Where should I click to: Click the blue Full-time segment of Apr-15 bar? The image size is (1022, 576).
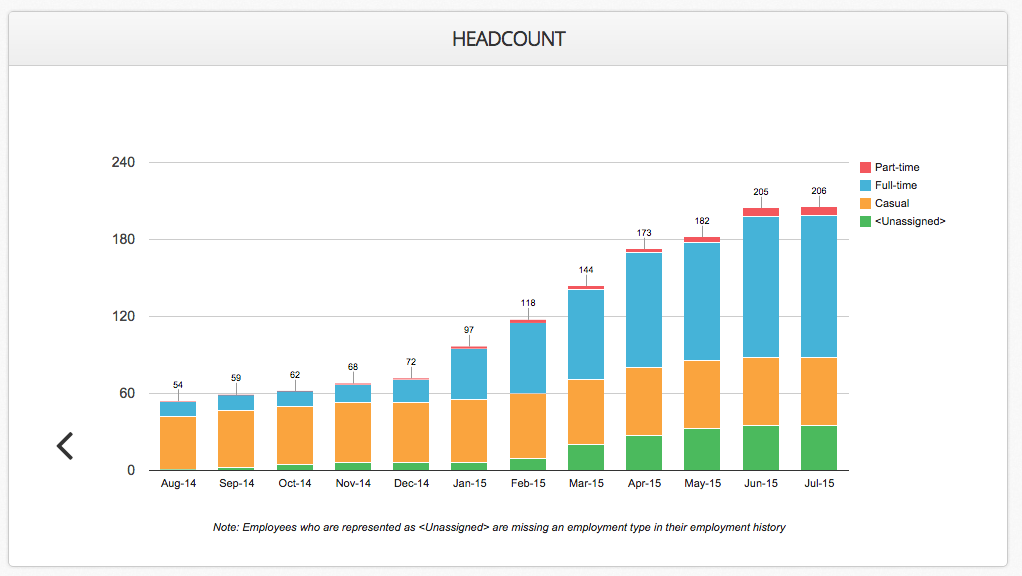coord(644,310)
